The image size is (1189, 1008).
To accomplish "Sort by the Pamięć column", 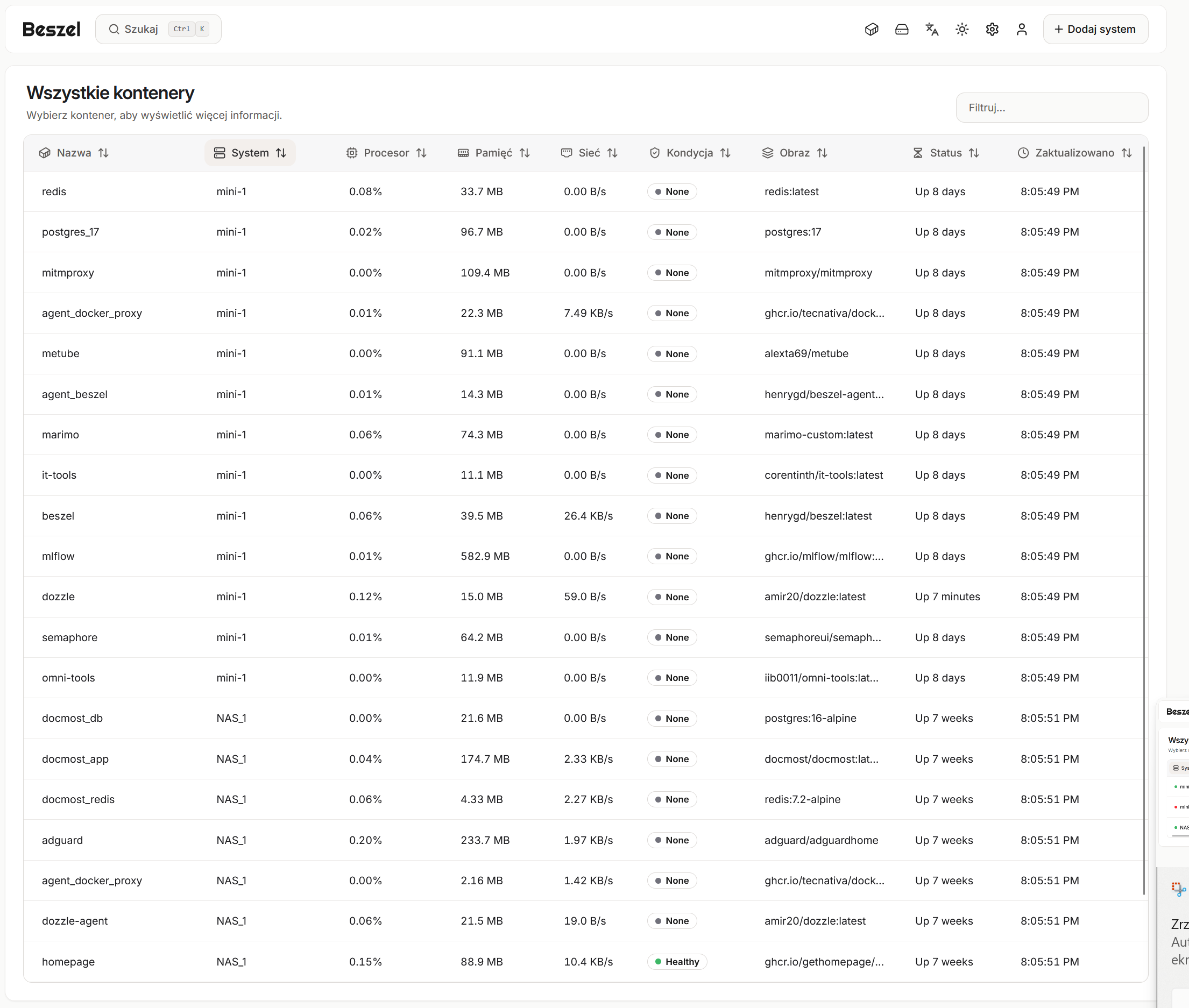I will (494, 153).
